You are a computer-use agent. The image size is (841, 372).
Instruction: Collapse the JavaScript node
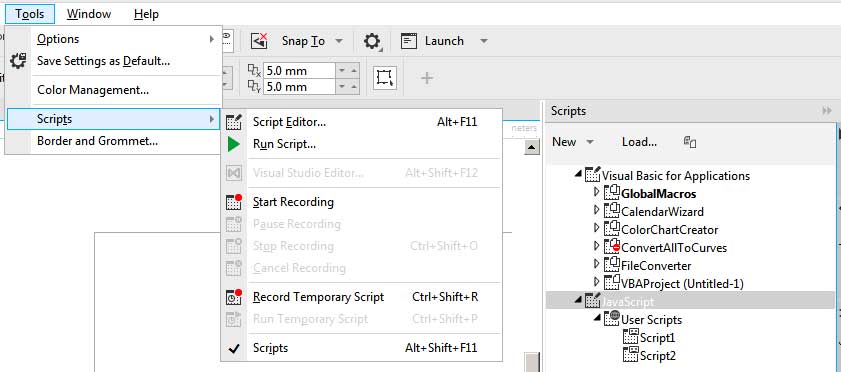point(578,301)
